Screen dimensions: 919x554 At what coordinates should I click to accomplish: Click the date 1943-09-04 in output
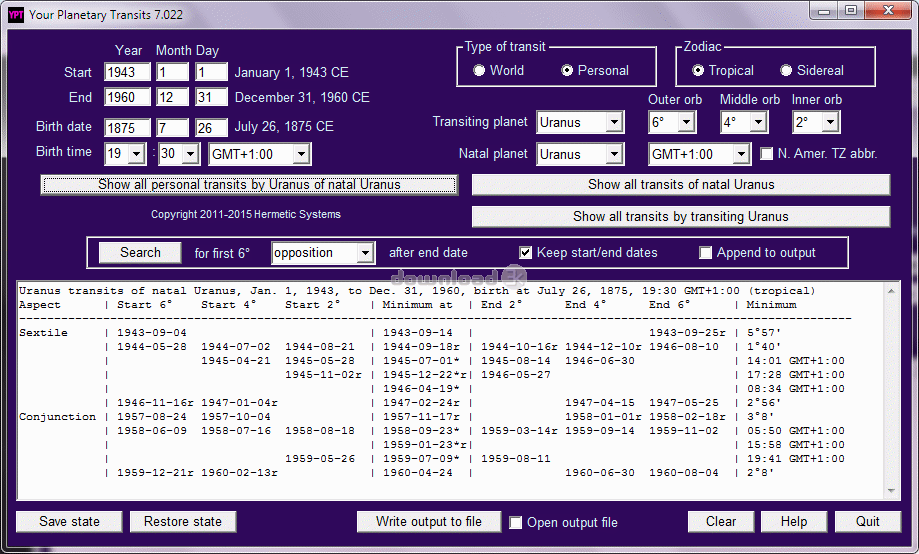[x=152, y=332]
